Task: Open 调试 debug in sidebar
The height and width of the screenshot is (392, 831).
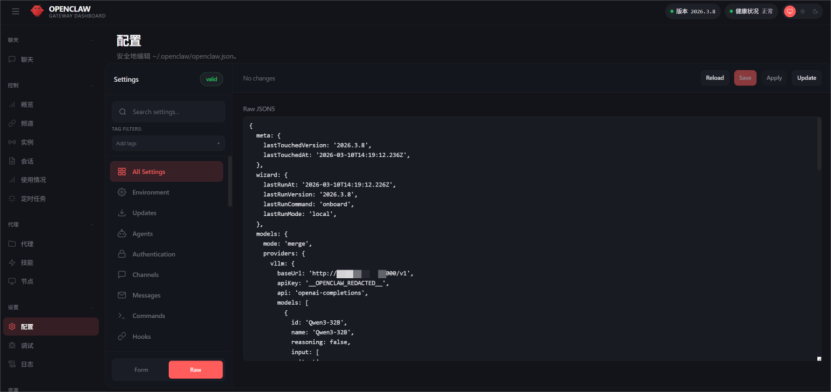Action: point(51,345)
